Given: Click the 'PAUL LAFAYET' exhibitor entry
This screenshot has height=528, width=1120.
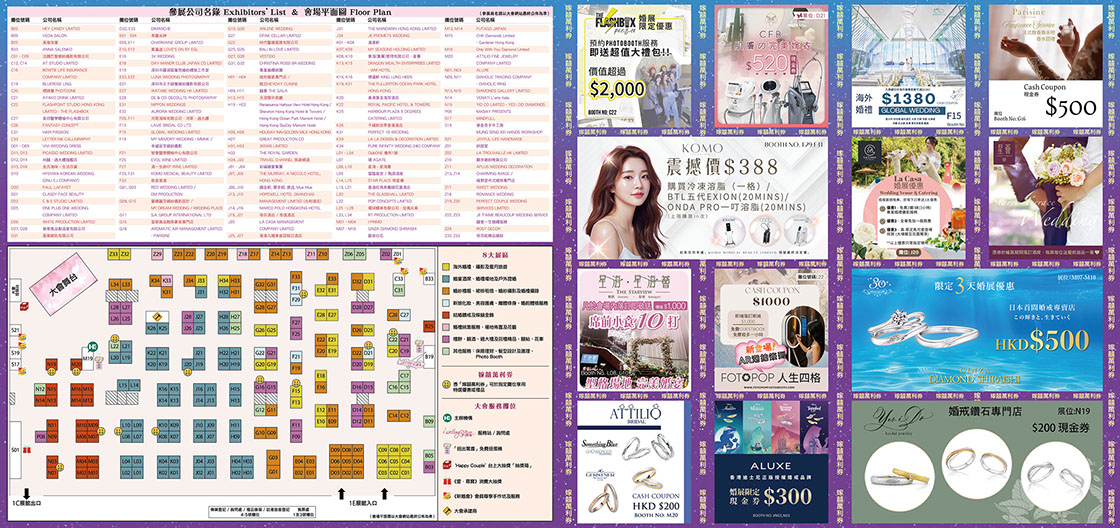Looking at the screenshot, I should 56,187.
